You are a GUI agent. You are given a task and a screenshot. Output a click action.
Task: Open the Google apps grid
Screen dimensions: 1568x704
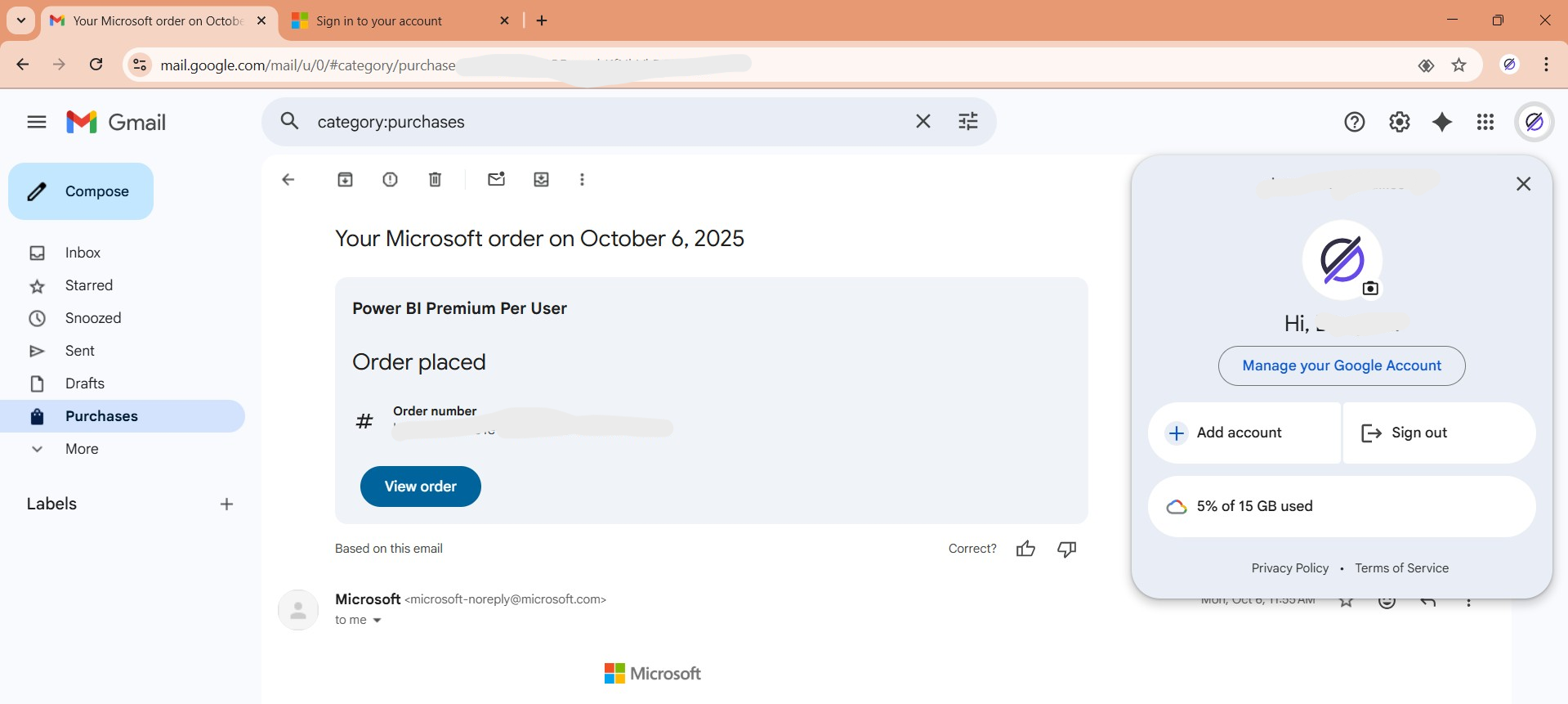[x=1485, y=121]
